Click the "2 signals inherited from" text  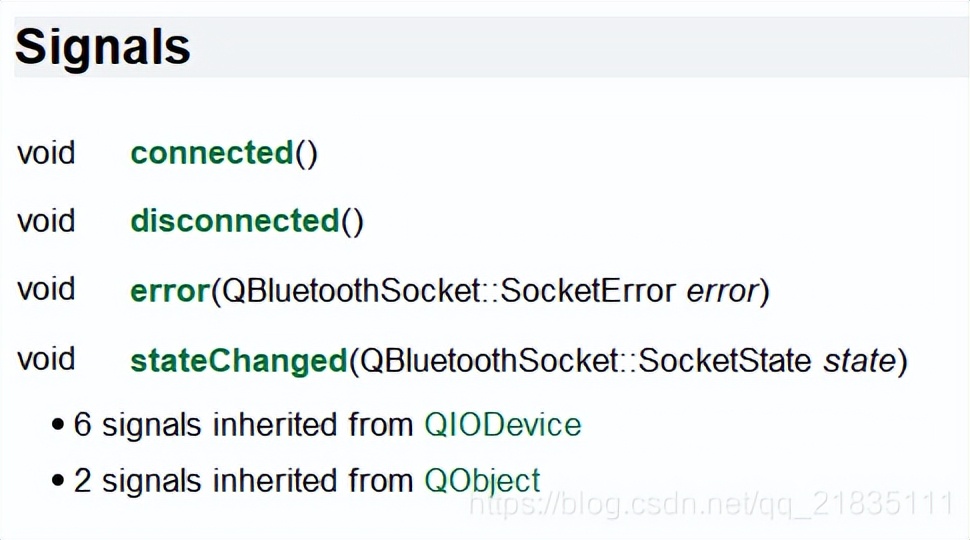tap(244, 480)
